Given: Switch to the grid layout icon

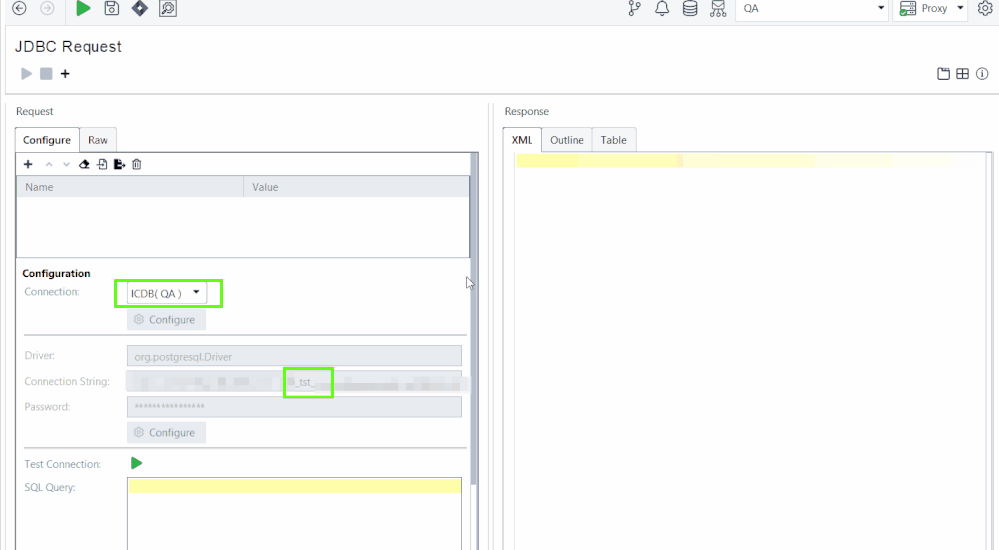Looking at the screenshot, I should [963, 74].
